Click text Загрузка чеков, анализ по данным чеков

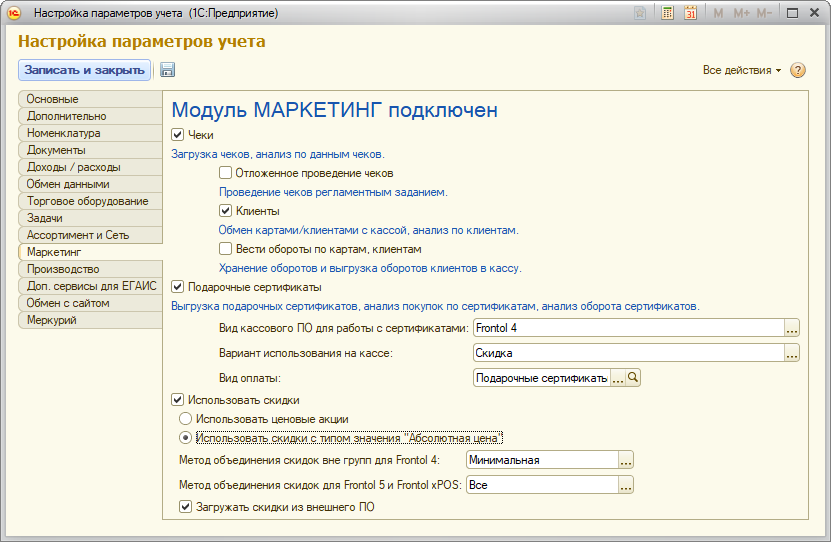click(x=278, y=154)
